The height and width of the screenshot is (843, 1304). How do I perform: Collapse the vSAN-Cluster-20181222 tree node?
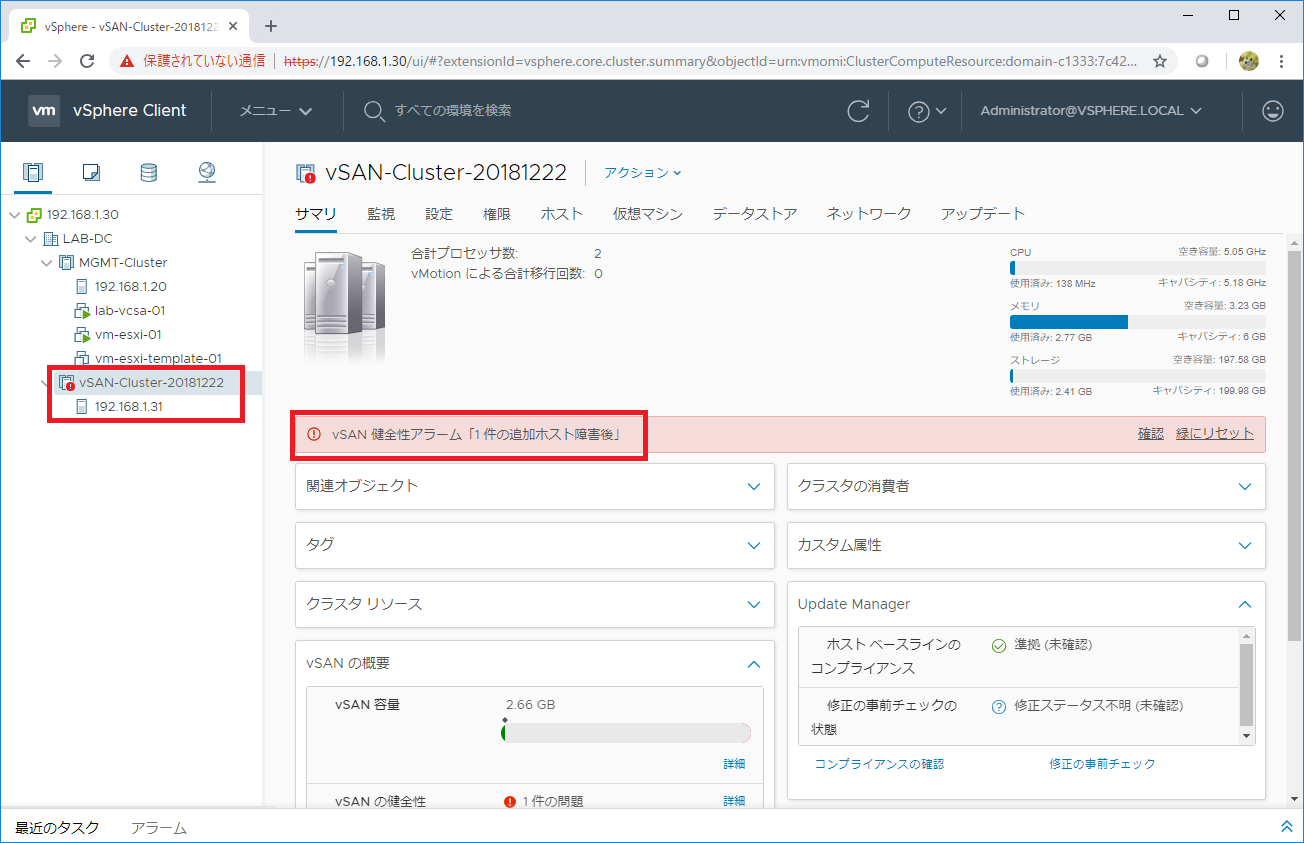tap(46, 383)
